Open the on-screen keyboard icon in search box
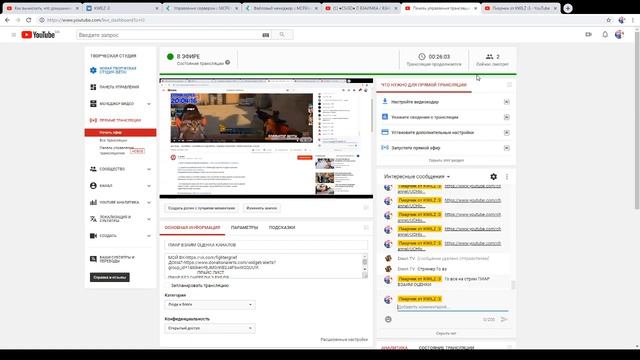 click(x=265, y=35)
